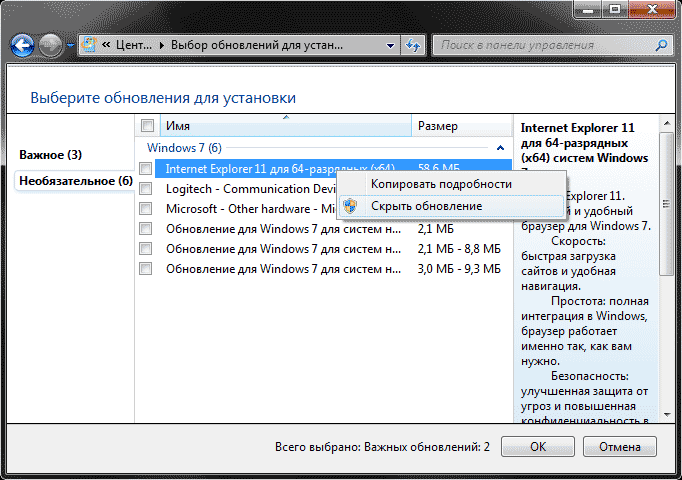
Task: Click the Control Panel icon in address bar
Action: point(89,45)
